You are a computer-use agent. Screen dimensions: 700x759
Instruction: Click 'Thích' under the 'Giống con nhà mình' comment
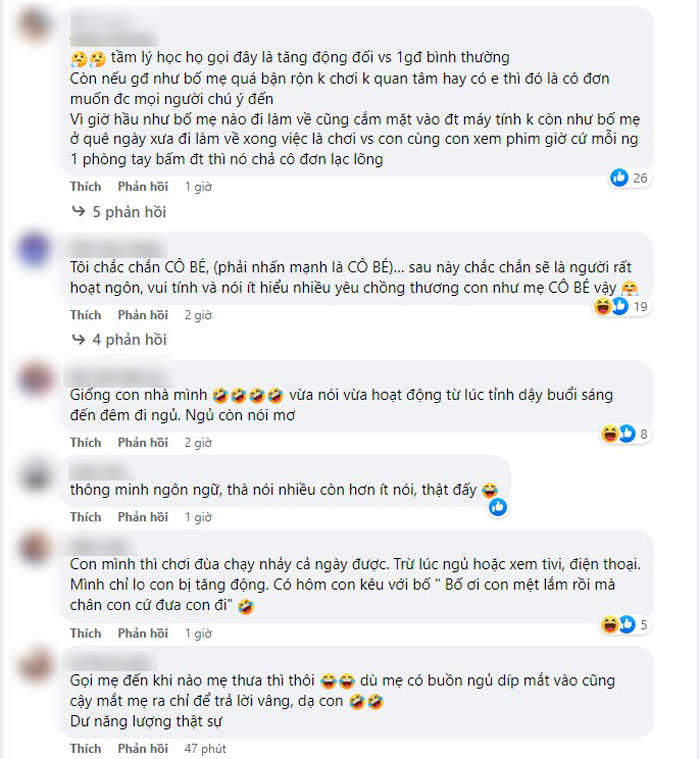(86, 442)
